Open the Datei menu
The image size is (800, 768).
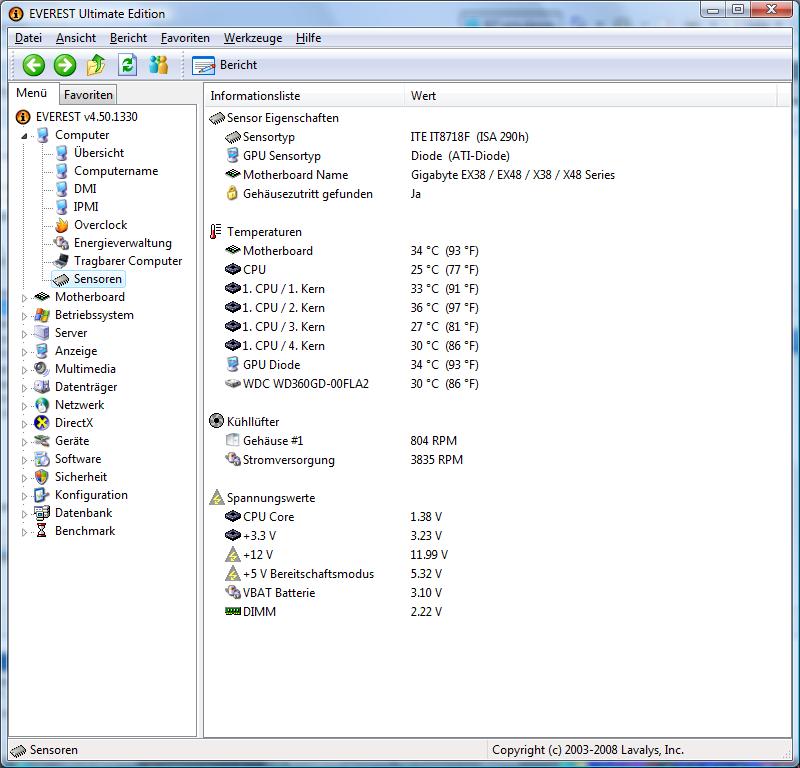29,38
